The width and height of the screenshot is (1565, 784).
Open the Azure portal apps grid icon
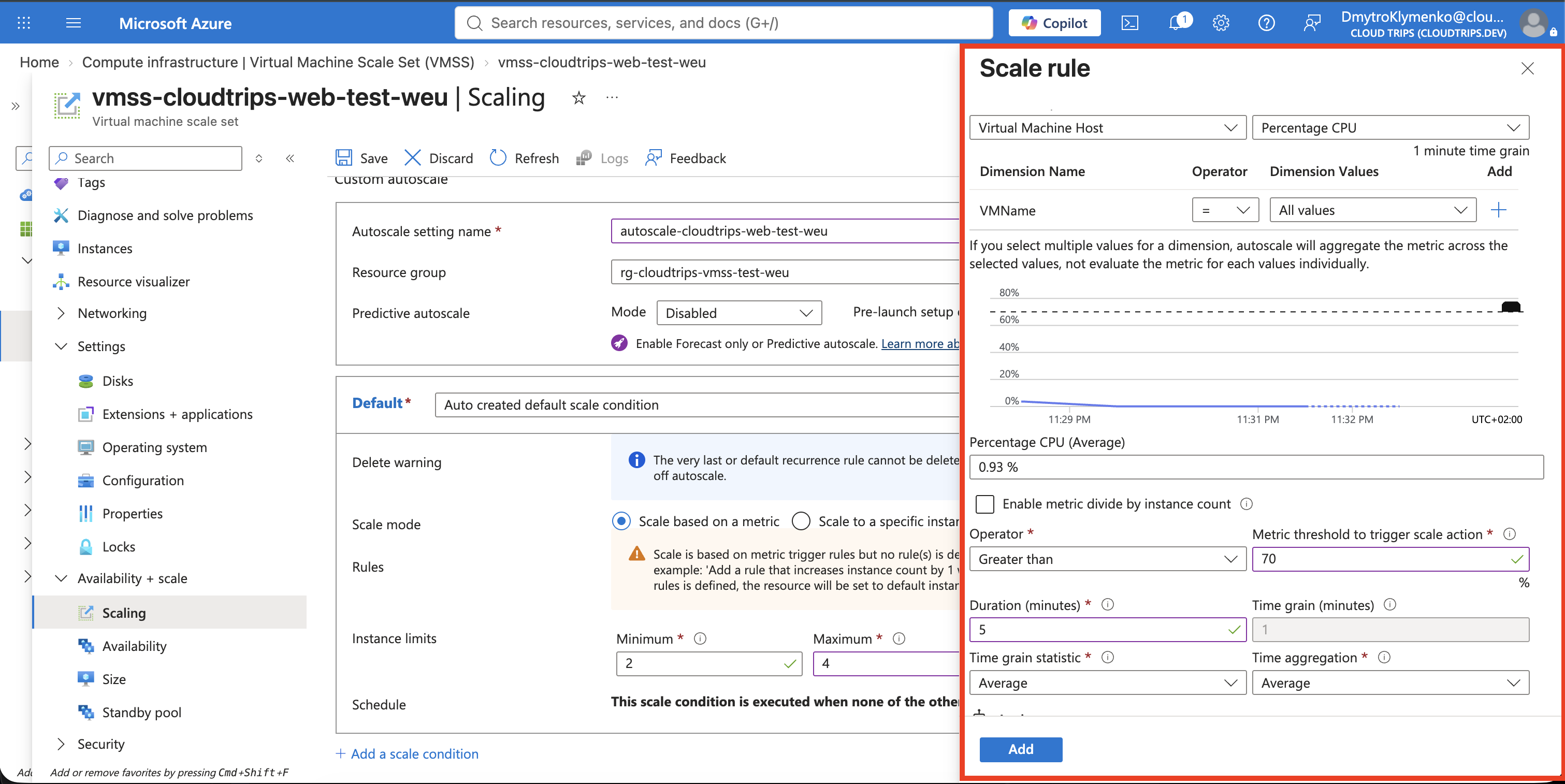(24, 23)
